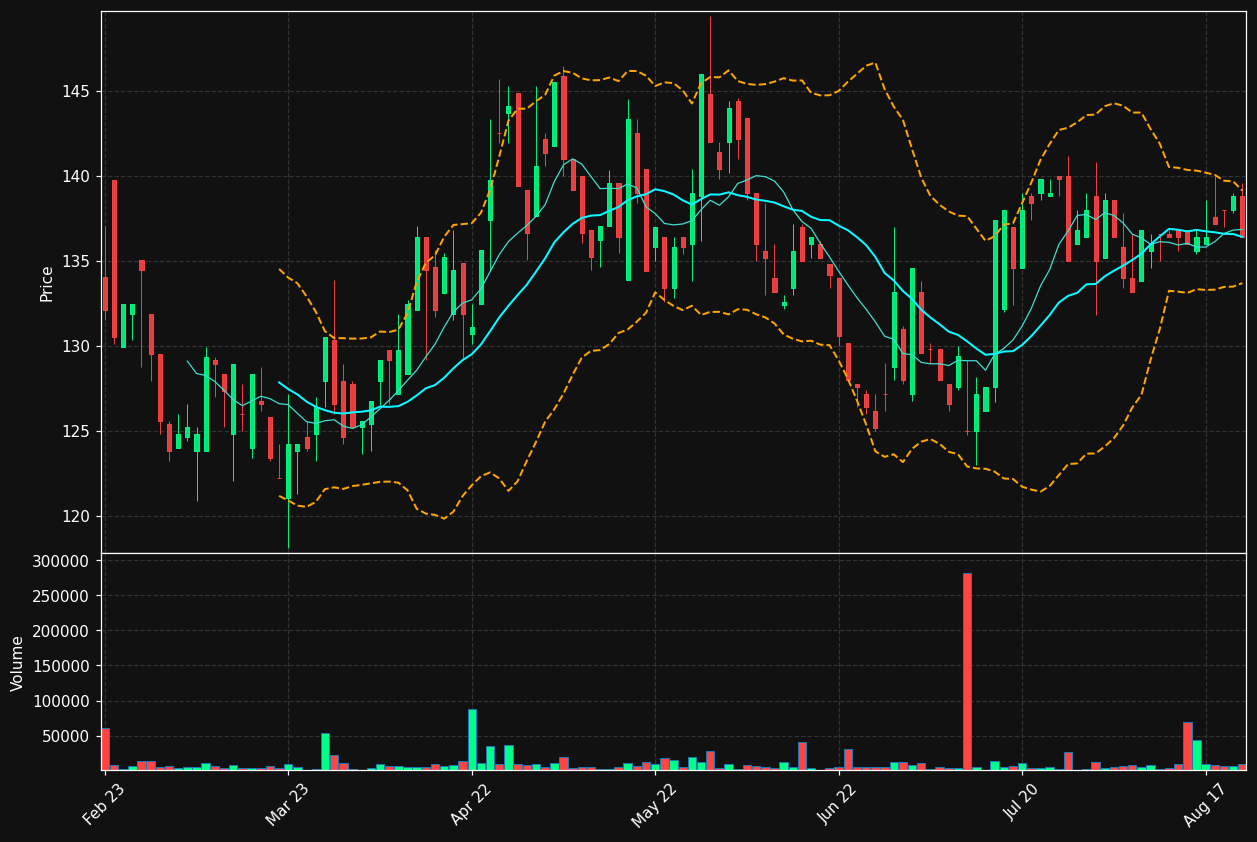The width and height of the screenshot is (1257, 842).
Task: Click the 'Jun 22' date label
Action: [x=838, y=804]
